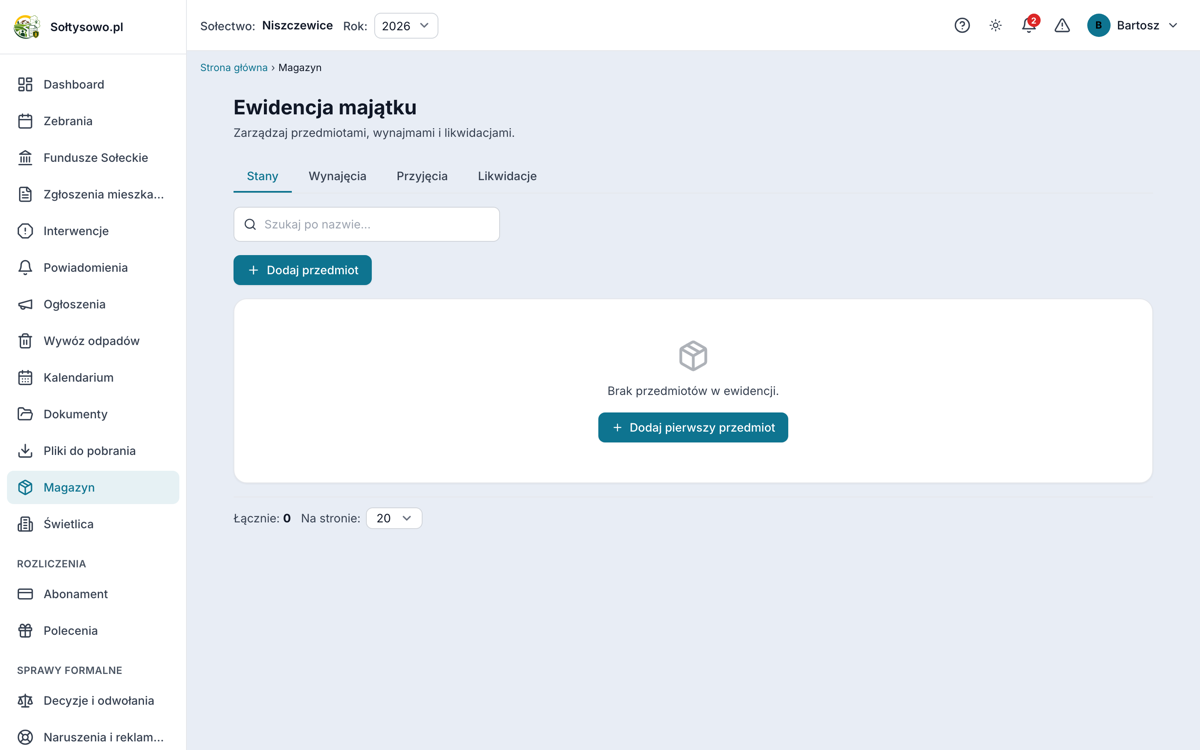Toggle the sun theme icon
1200x750 pixels.
pos(996,26)
